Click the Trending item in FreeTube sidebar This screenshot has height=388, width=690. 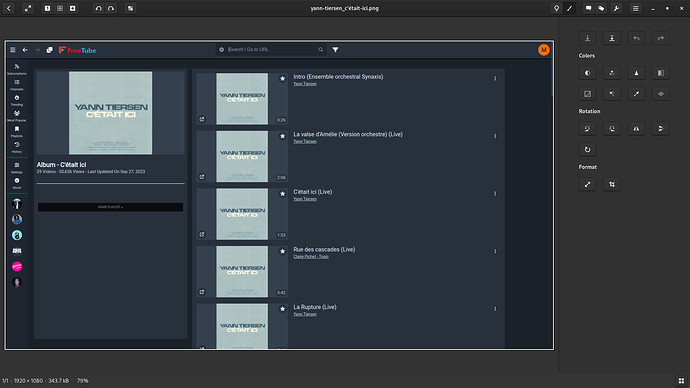[17, 100]
